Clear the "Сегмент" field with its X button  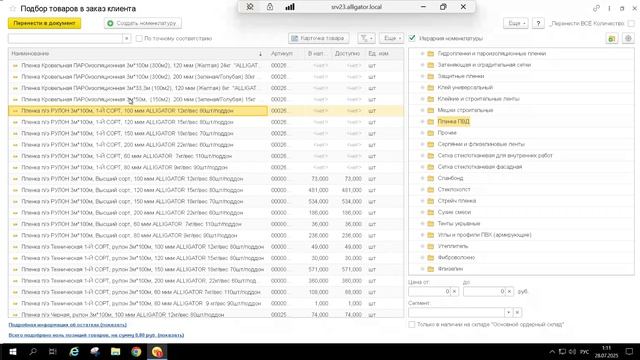click(517, 313)
